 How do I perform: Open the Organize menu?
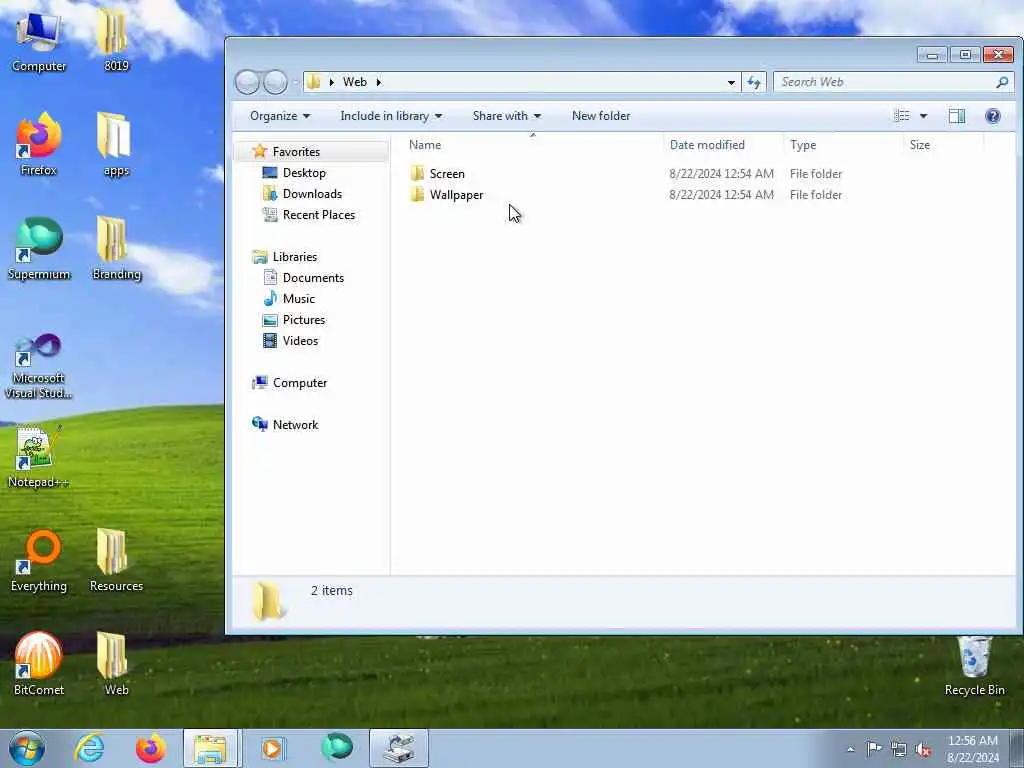280,116
